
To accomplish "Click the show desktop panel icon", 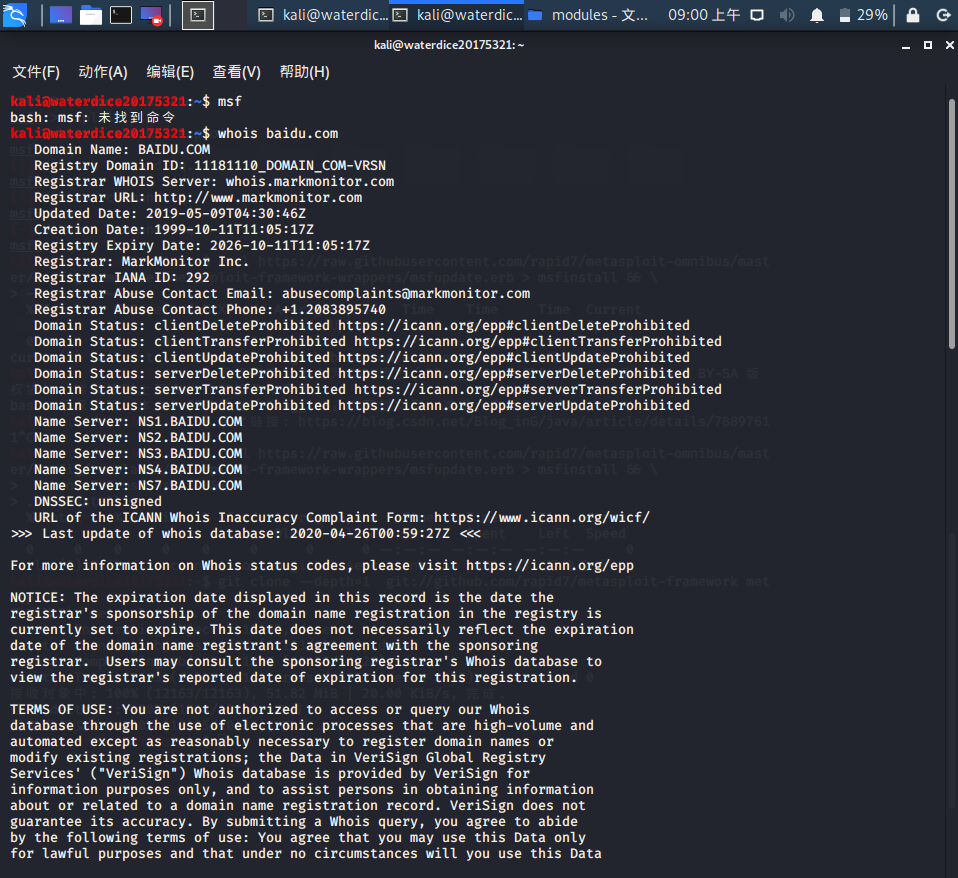I will pos(61,15).
